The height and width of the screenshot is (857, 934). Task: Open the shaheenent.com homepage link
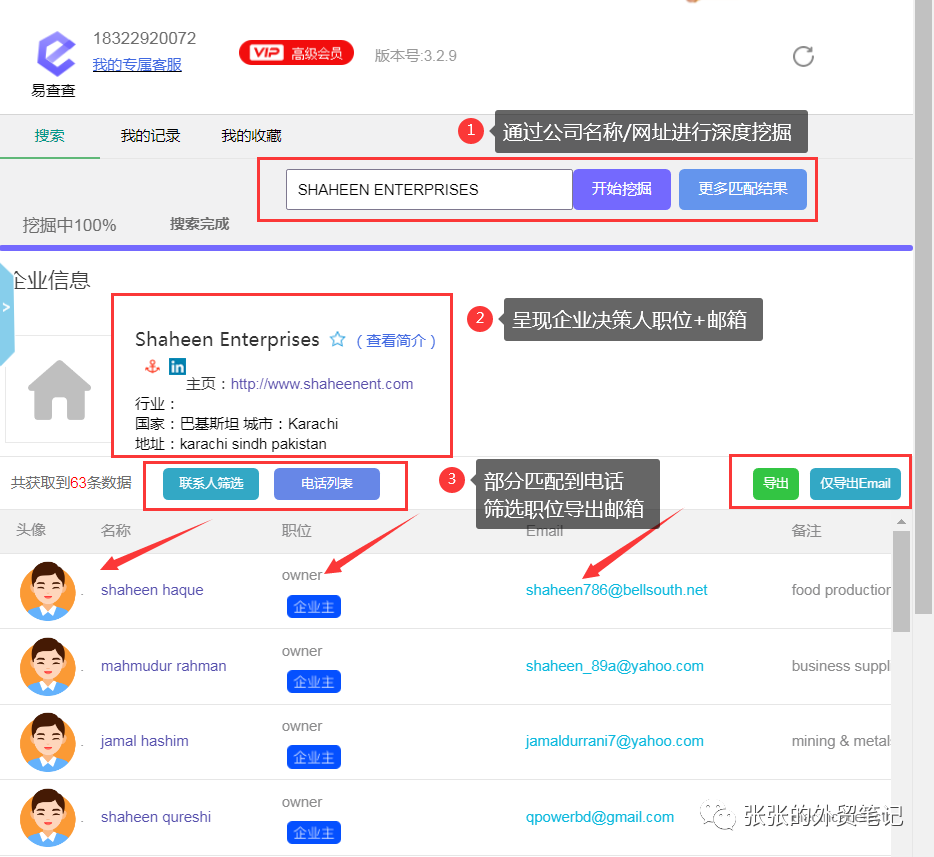322,384
